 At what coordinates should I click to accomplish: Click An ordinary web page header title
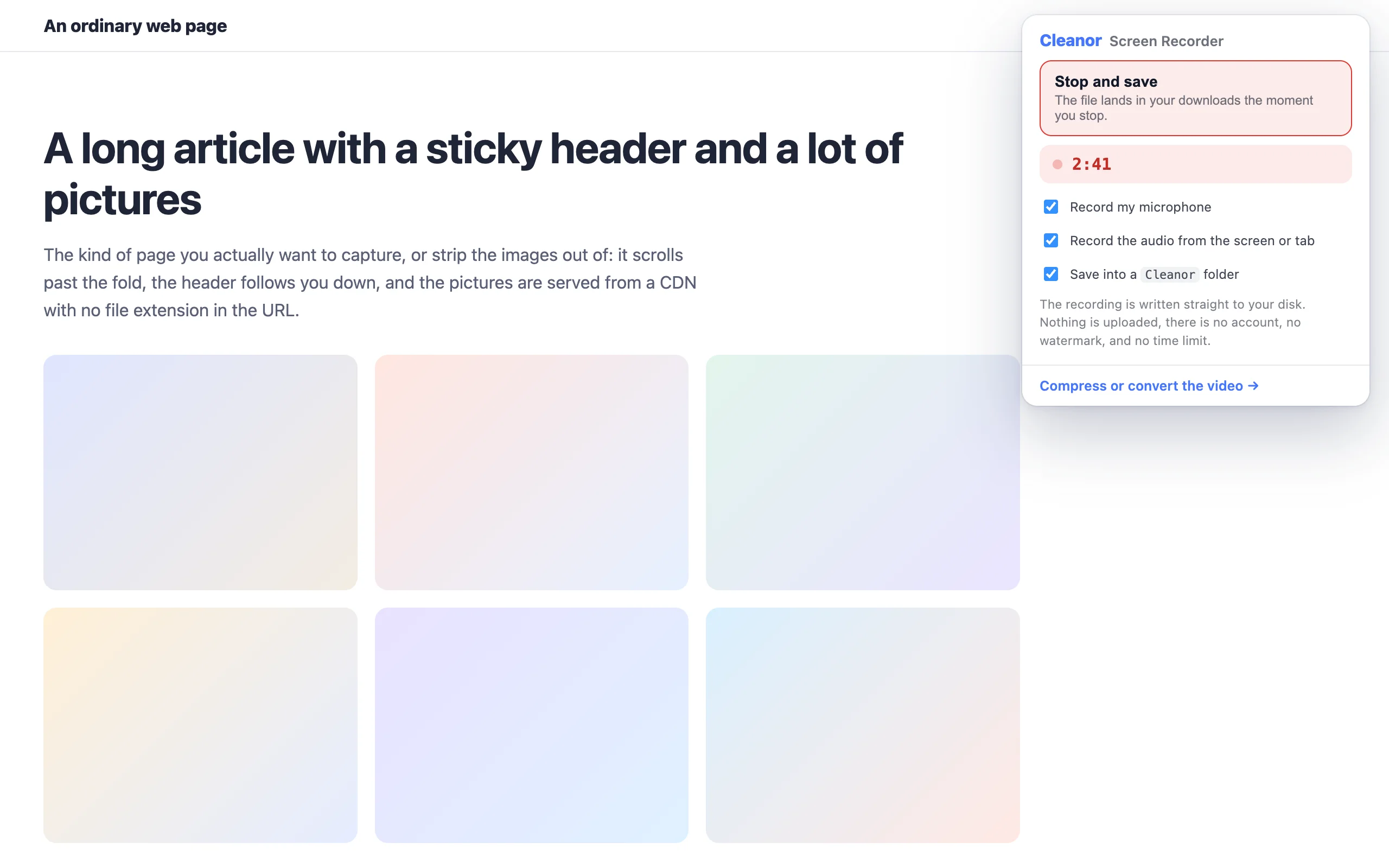click(136, 26)
